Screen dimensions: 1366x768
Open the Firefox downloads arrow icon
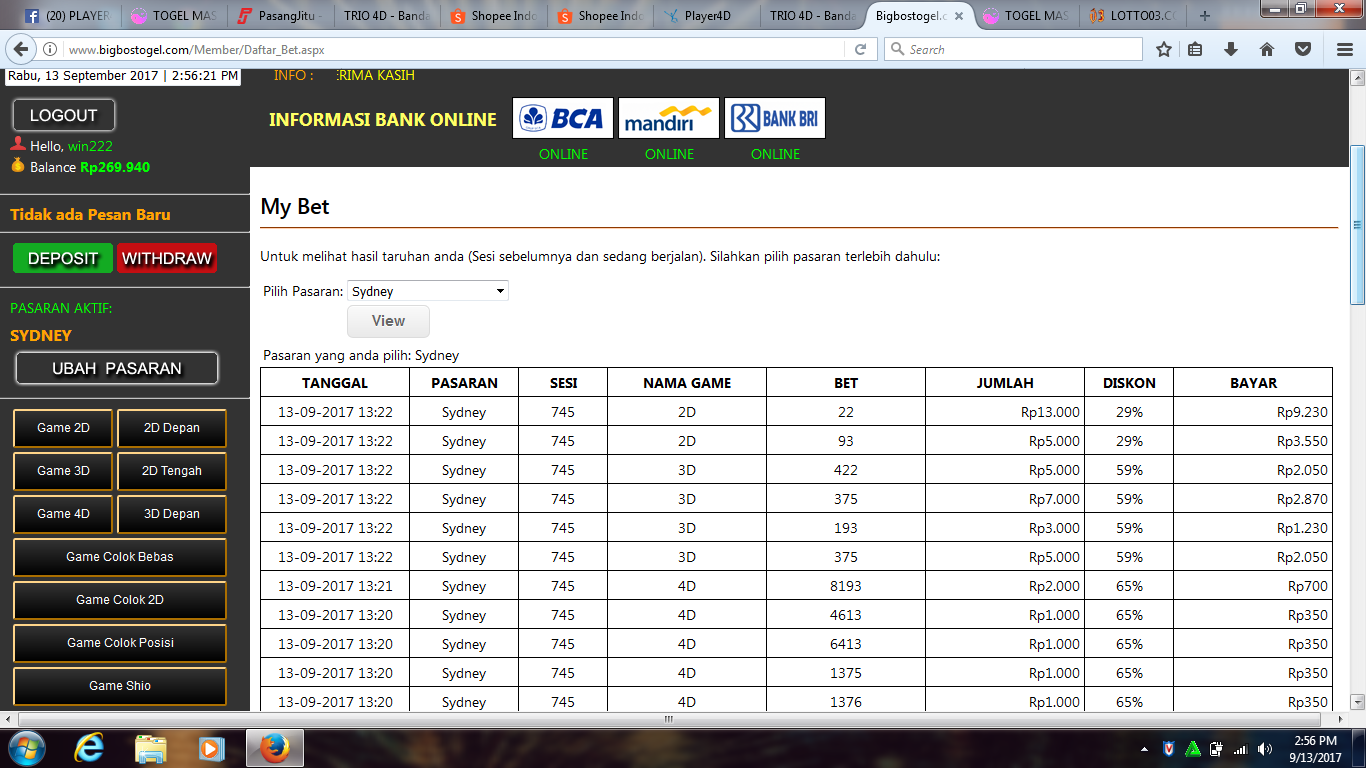tap(1231, 50)
